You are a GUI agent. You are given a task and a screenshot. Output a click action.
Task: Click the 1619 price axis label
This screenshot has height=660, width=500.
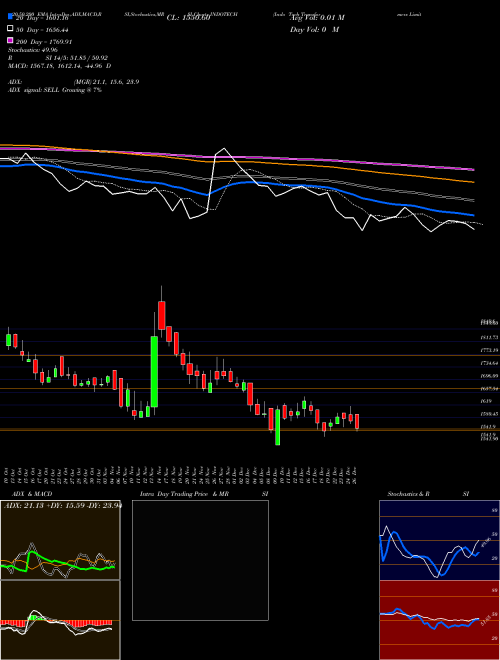coord(486,402)
